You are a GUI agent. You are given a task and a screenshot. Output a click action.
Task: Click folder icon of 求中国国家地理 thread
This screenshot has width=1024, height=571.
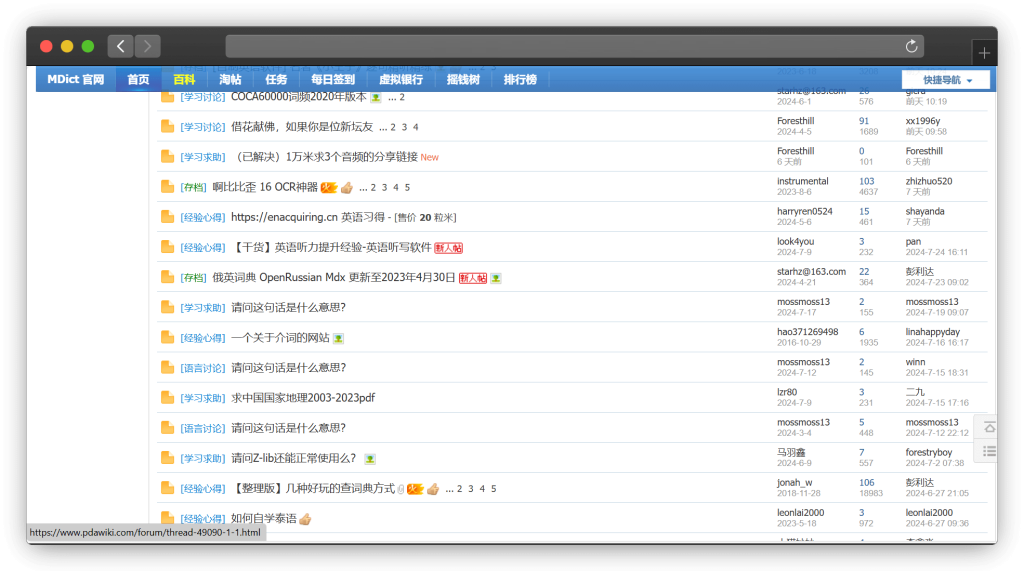coord(167,397)
